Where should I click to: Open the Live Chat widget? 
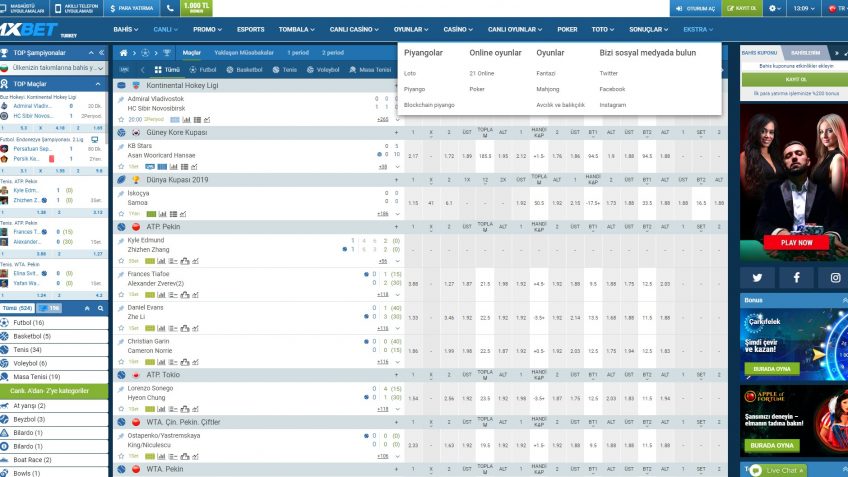pyautogui.click(x=787, y=470)
